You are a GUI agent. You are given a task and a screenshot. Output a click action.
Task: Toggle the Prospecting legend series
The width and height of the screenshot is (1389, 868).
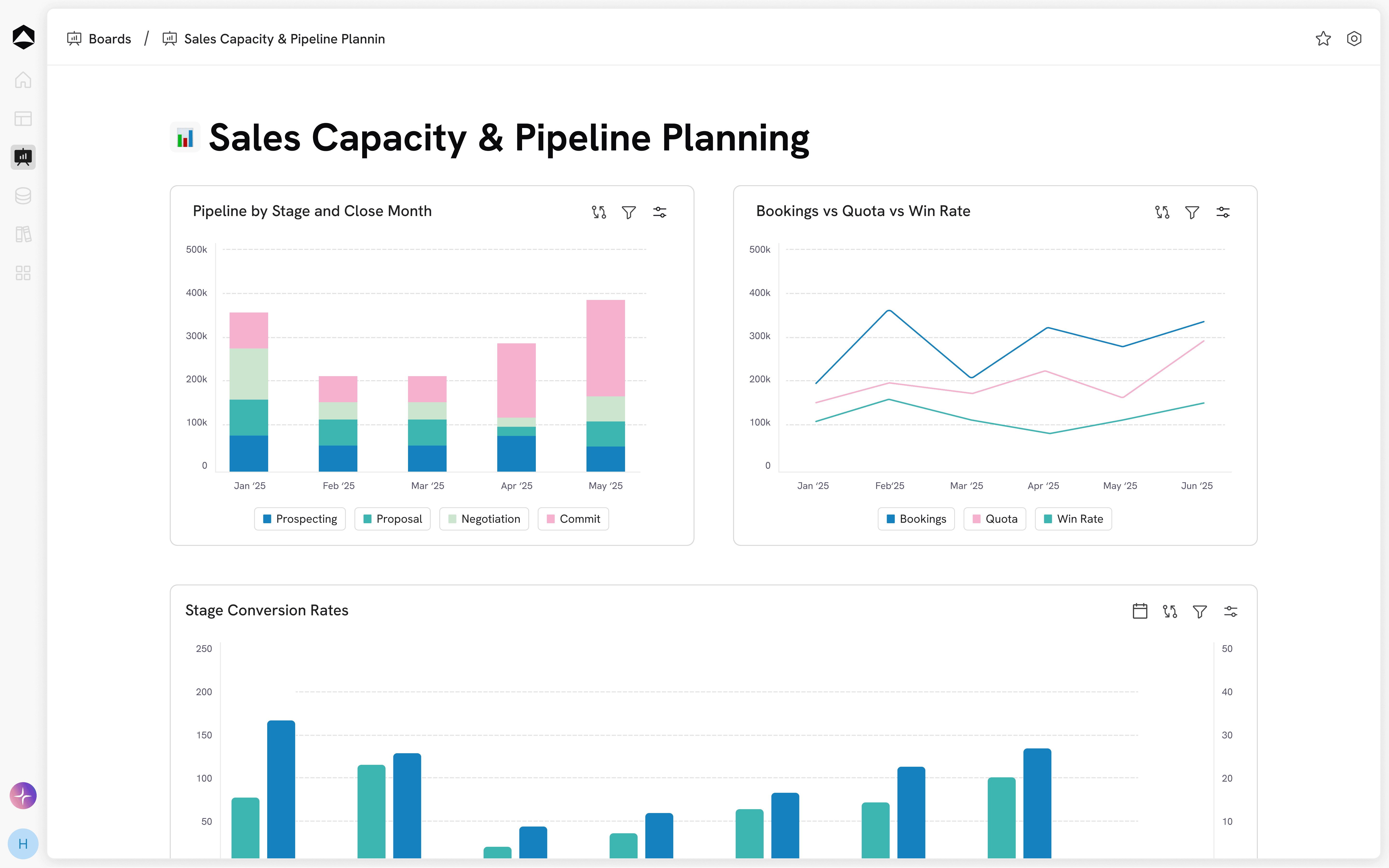click(300, 519)
